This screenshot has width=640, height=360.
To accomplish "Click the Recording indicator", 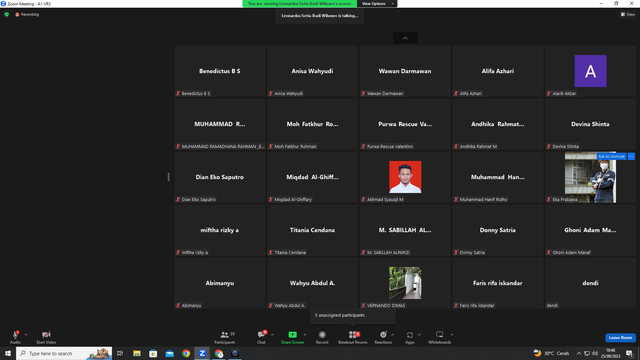I will tap(27, 14).
